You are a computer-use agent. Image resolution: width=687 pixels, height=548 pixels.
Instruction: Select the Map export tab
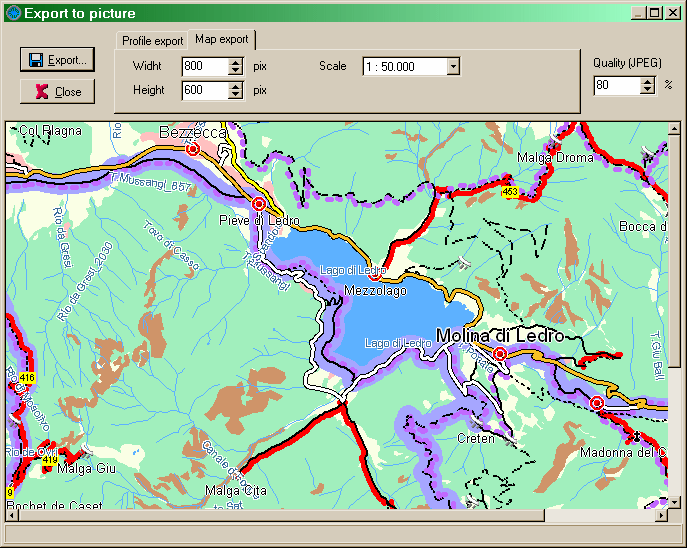pos(222,40)
